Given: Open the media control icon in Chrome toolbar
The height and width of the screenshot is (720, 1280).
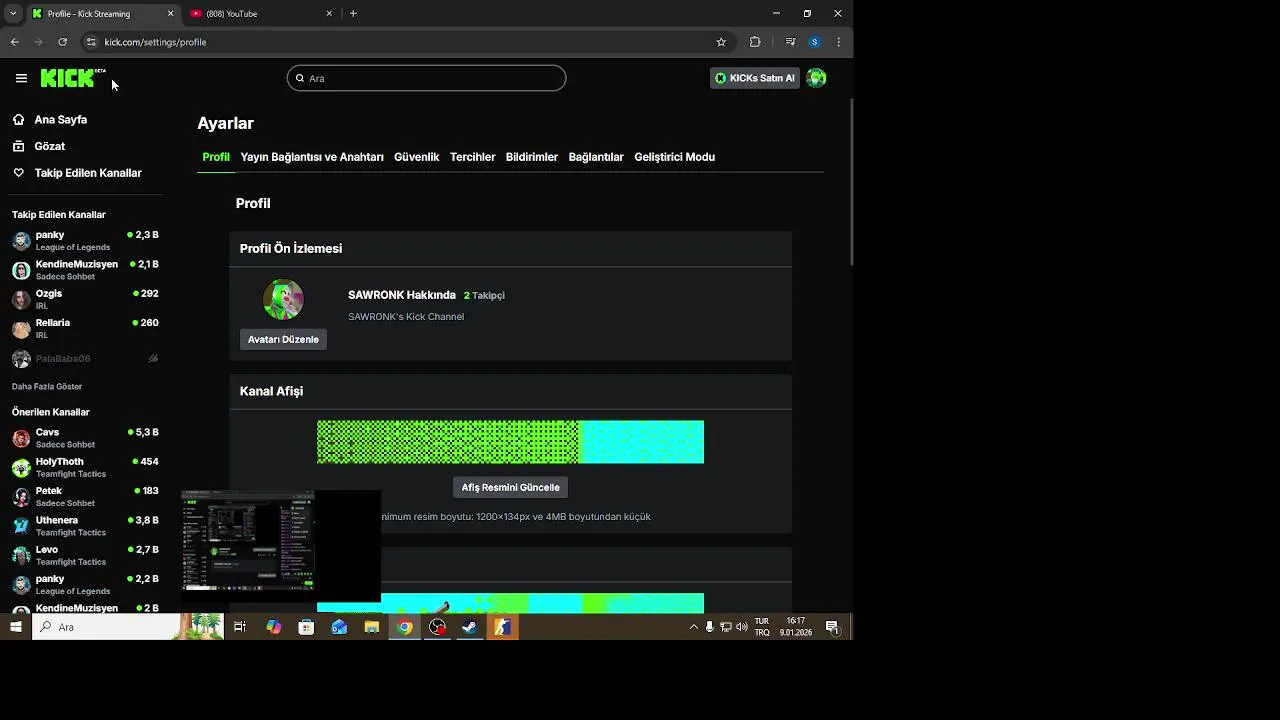Looking at the screenshot, I should [x=790, y=42].
